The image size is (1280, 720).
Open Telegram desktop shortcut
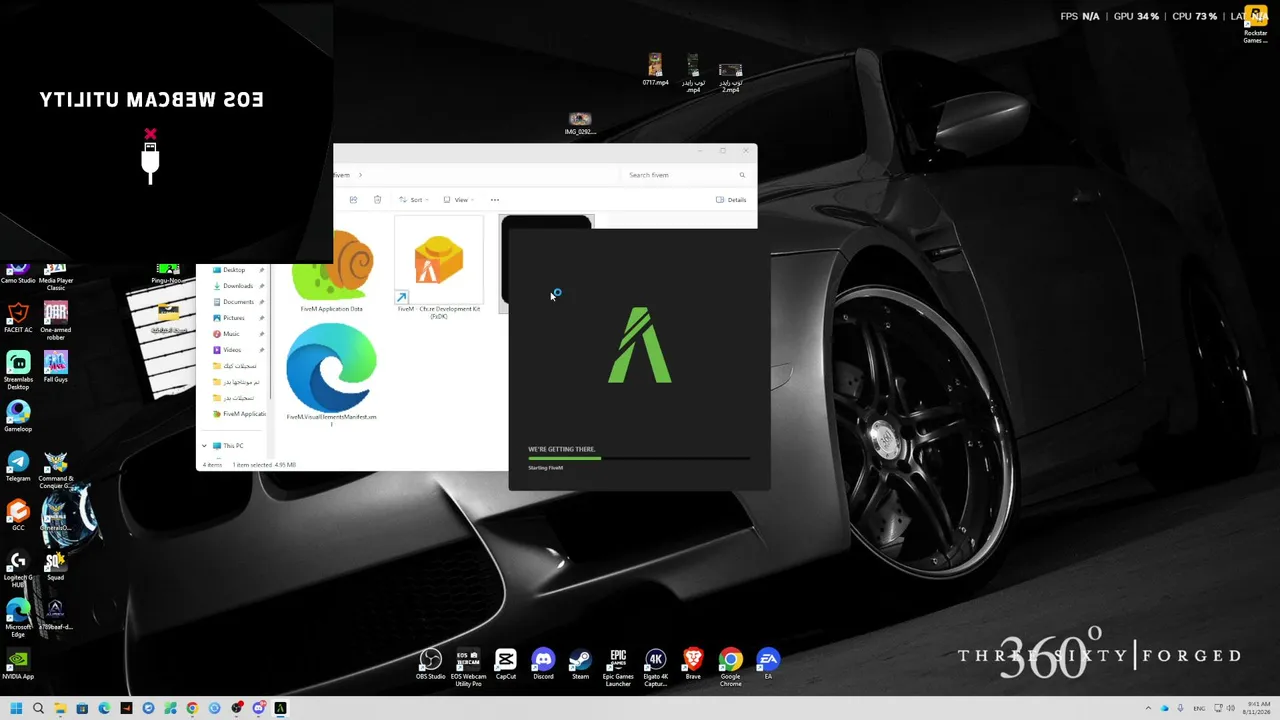tap(18, 466)
